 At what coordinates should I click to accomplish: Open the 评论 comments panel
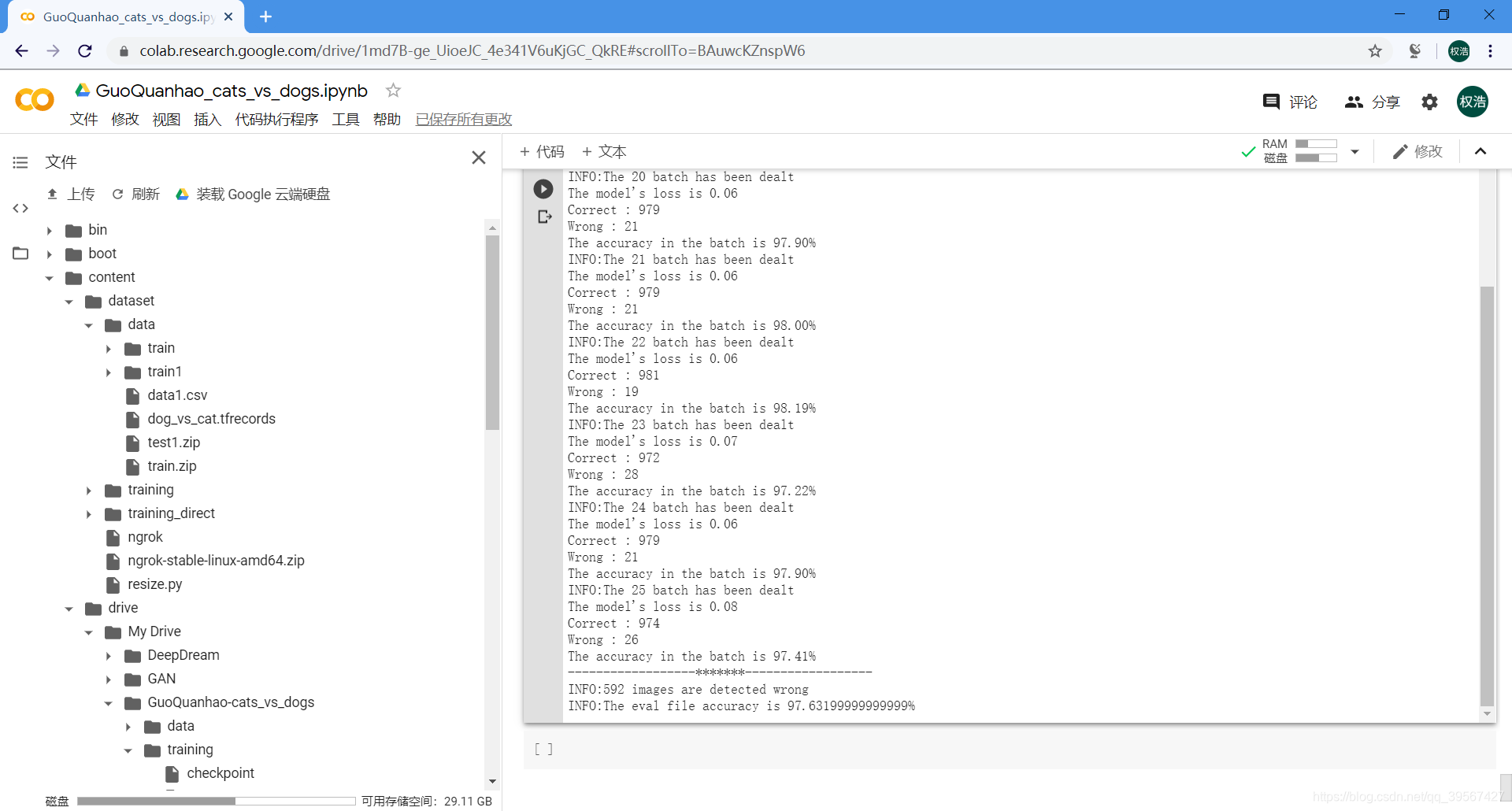1290,102
